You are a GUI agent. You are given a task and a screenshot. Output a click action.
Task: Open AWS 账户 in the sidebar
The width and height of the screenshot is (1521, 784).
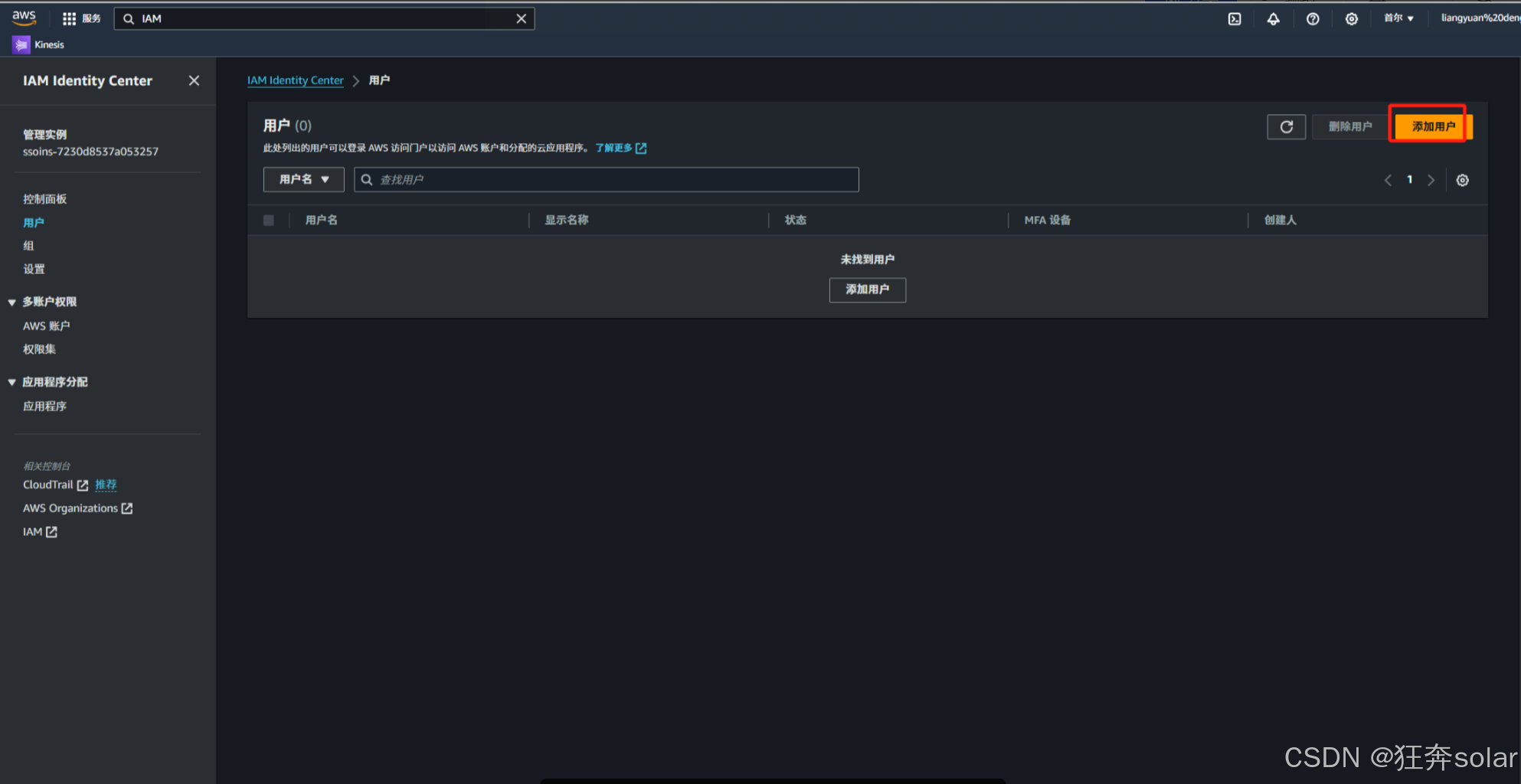point(46,326)
